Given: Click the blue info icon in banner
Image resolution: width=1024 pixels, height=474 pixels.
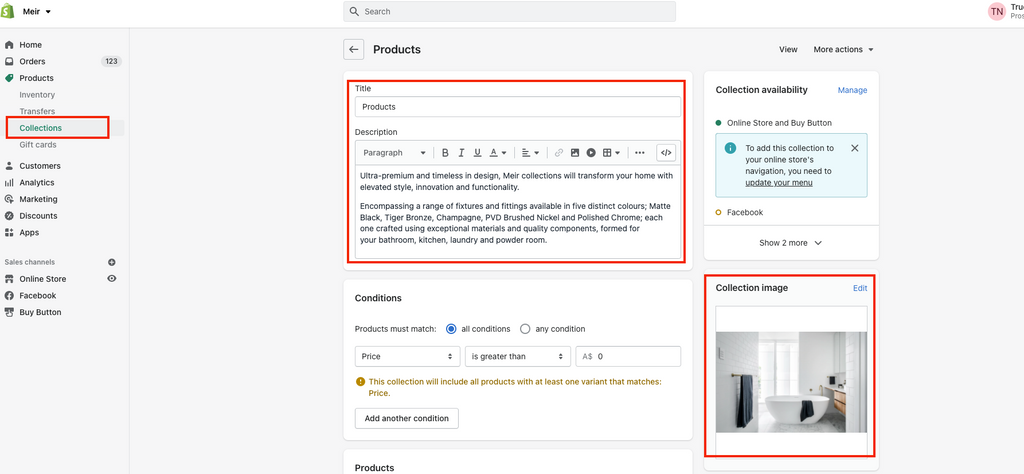Looking at the screenshot, I should click(730, 148).
